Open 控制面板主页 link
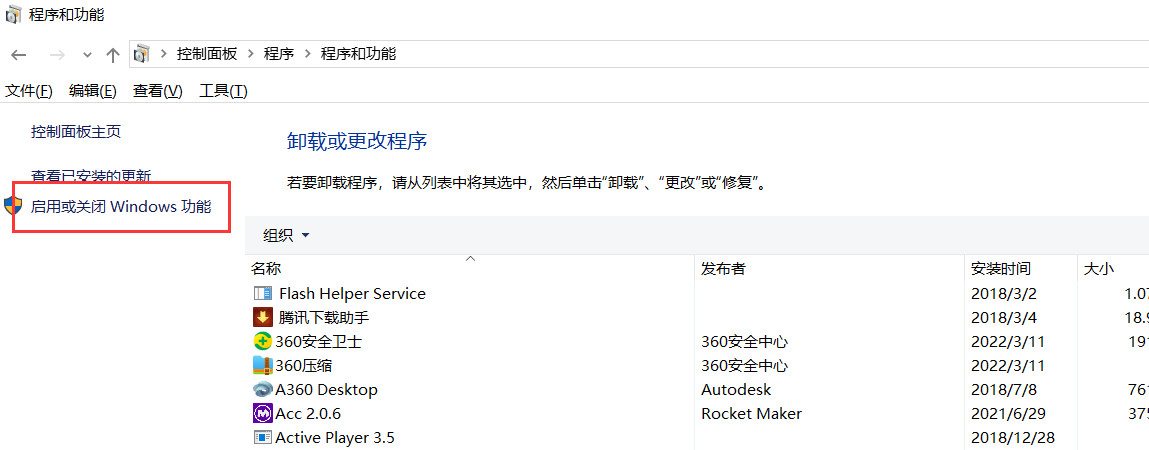1149x450 pixels. point(76,132)
